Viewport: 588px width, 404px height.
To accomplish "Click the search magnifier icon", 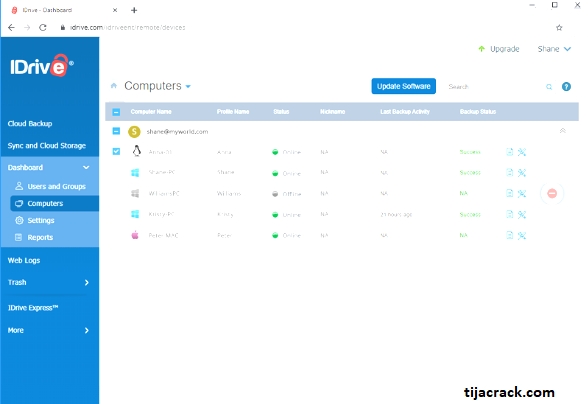I will click(549, 87).
